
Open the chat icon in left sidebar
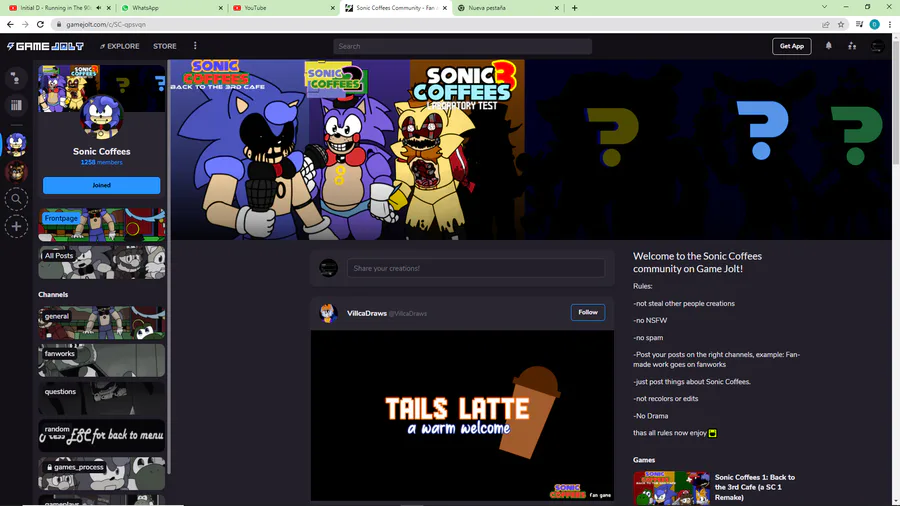coord(16,79)
